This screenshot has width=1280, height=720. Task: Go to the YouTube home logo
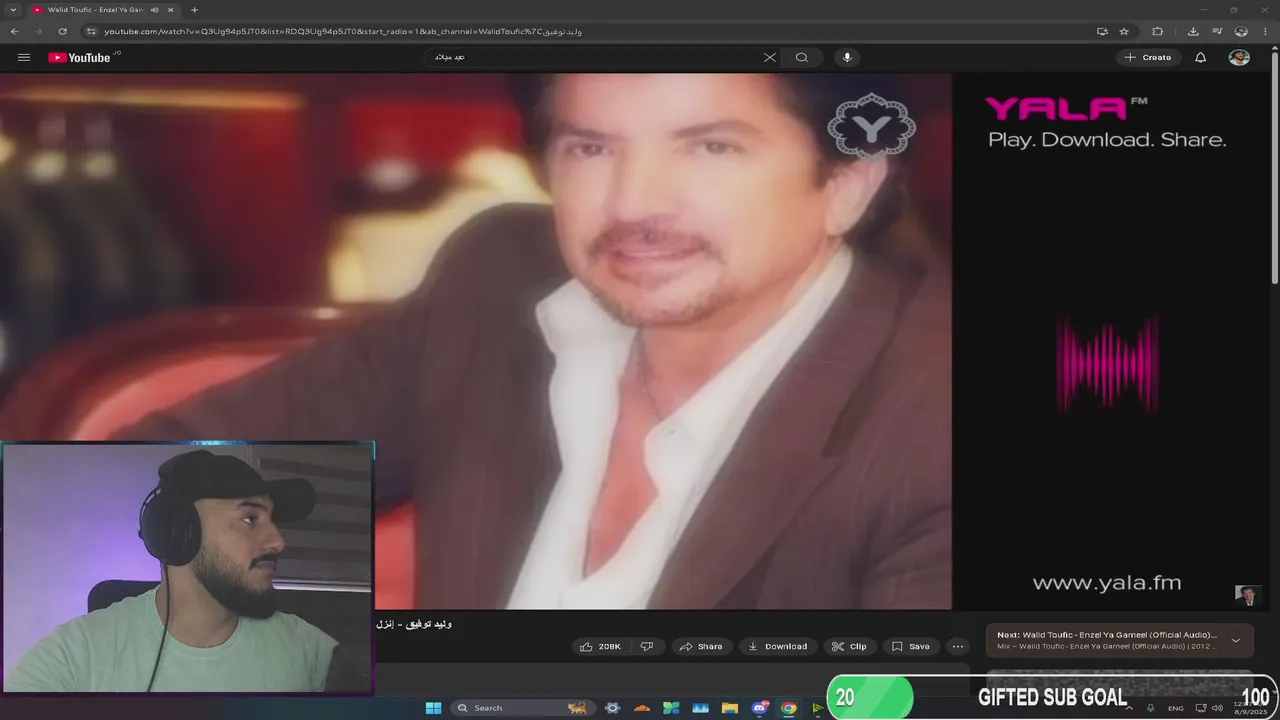point(79,57)
